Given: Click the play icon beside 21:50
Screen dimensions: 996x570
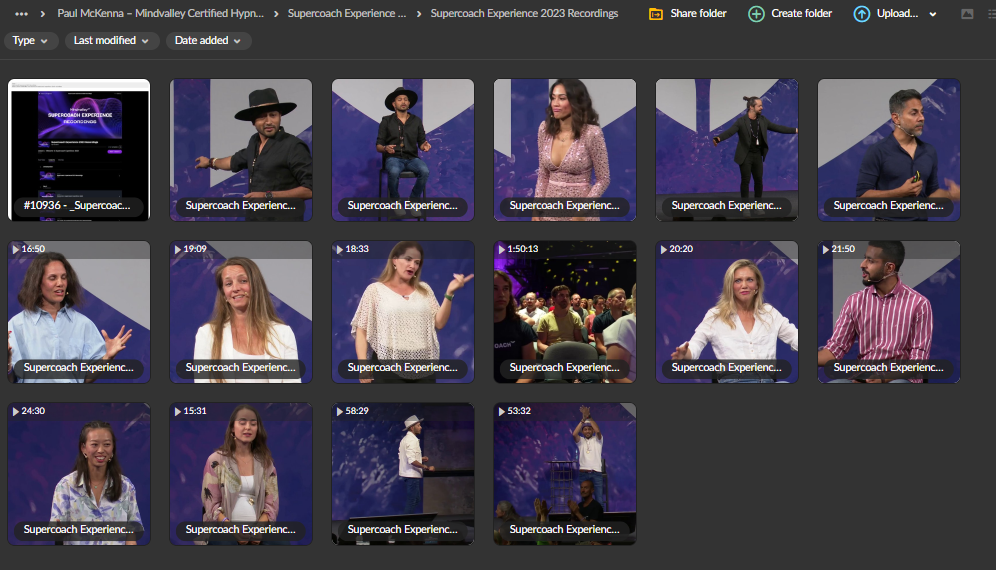Looking at the screenshot, I should tap(826, 249).
